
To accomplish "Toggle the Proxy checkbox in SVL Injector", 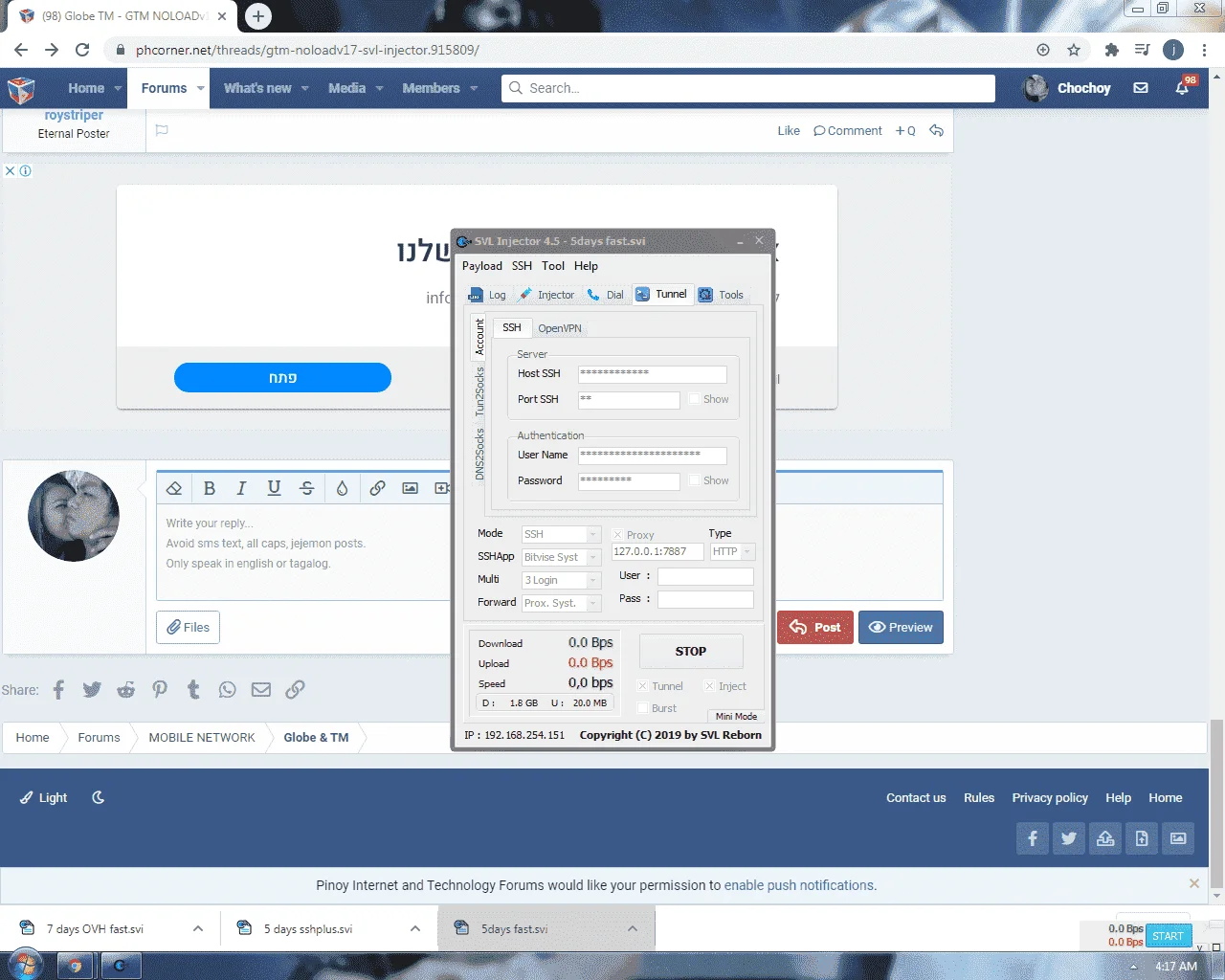I will tap(617, 535).
